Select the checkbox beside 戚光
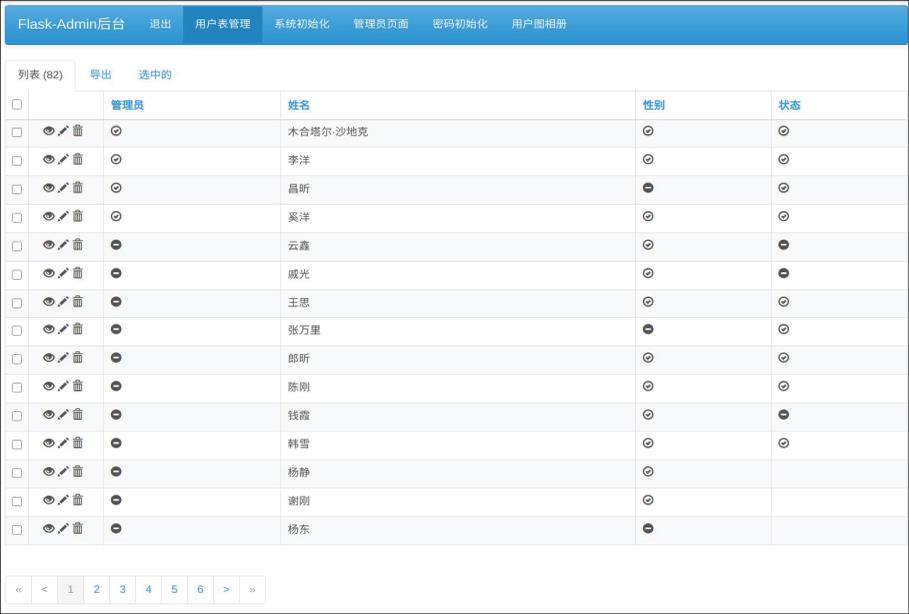This screenshot has width=909, height=614. (16, 274)
